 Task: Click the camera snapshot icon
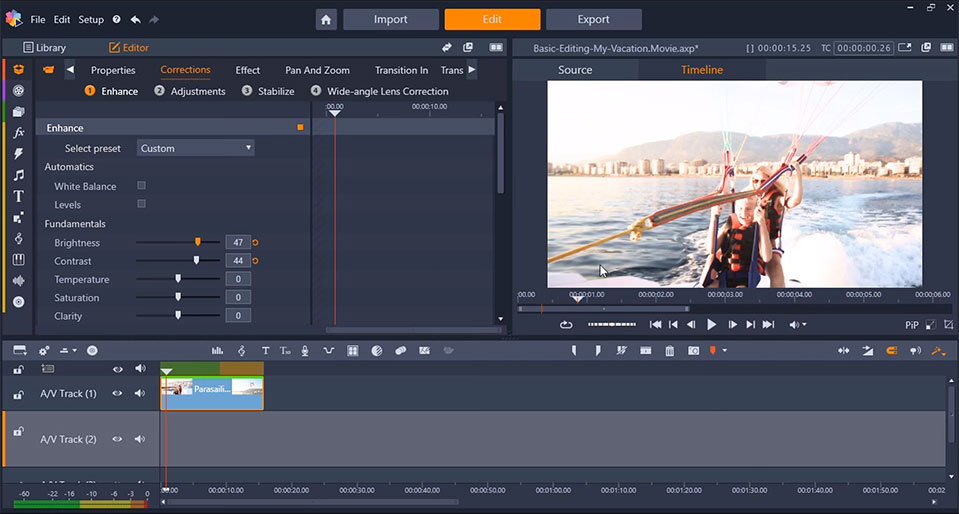pyautogui.click(x=693, y=351)
